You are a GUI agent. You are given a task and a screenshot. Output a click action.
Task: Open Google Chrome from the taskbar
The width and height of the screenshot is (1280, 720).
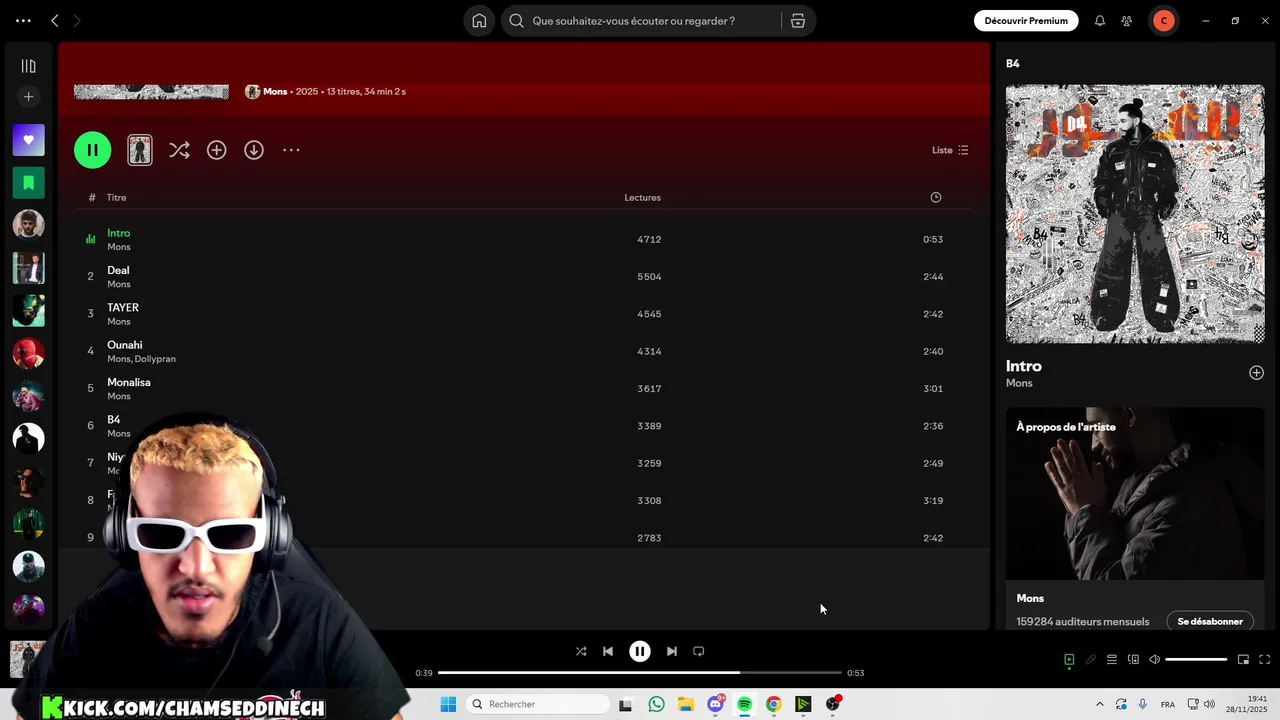[x=773, y=704]
